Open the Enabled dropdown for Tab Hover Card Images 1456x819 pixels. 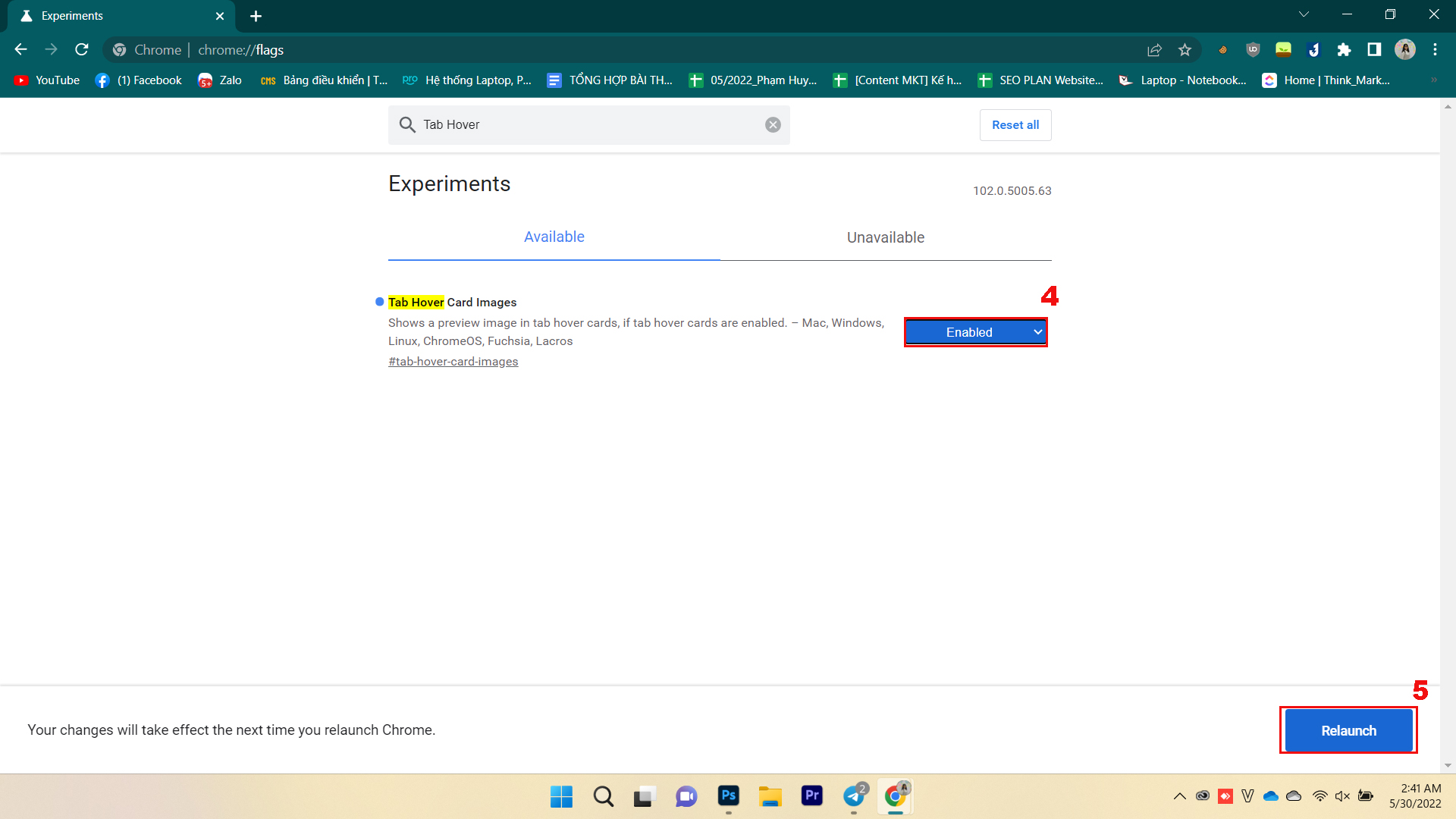[x=975, y=332]
